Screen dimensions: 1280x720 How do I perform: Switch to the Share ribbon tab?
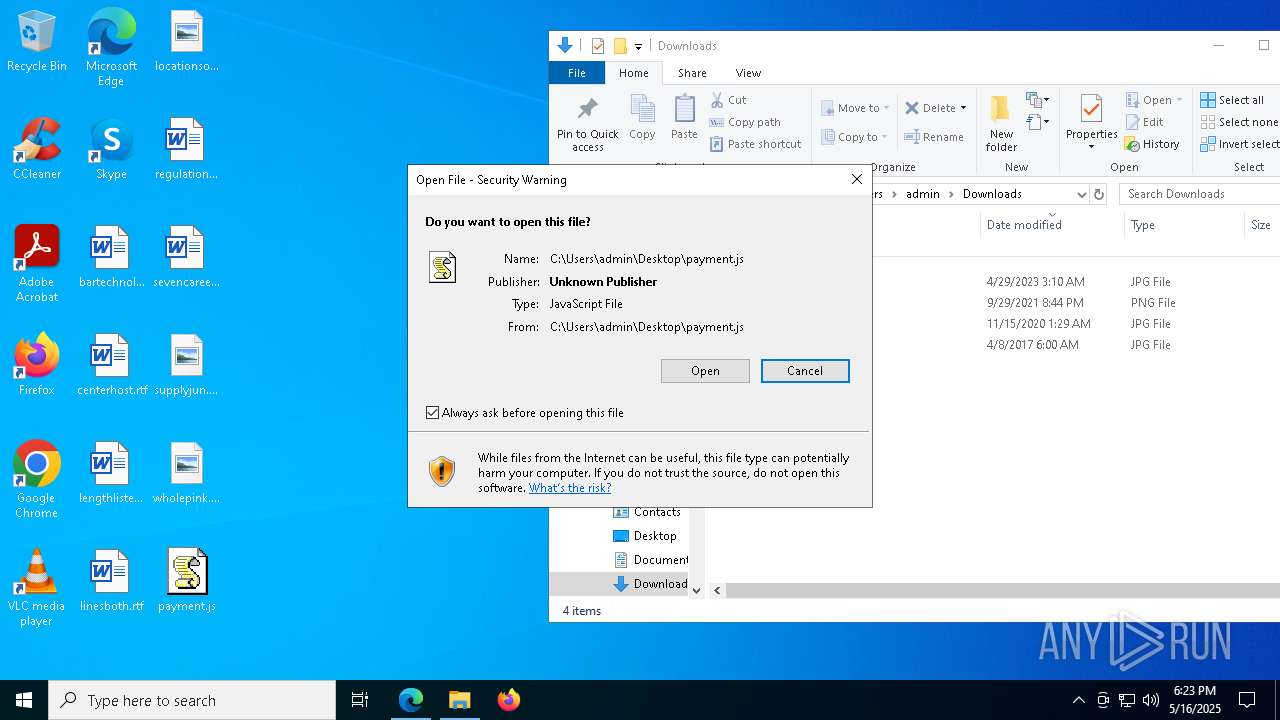(x=692, y=73)
